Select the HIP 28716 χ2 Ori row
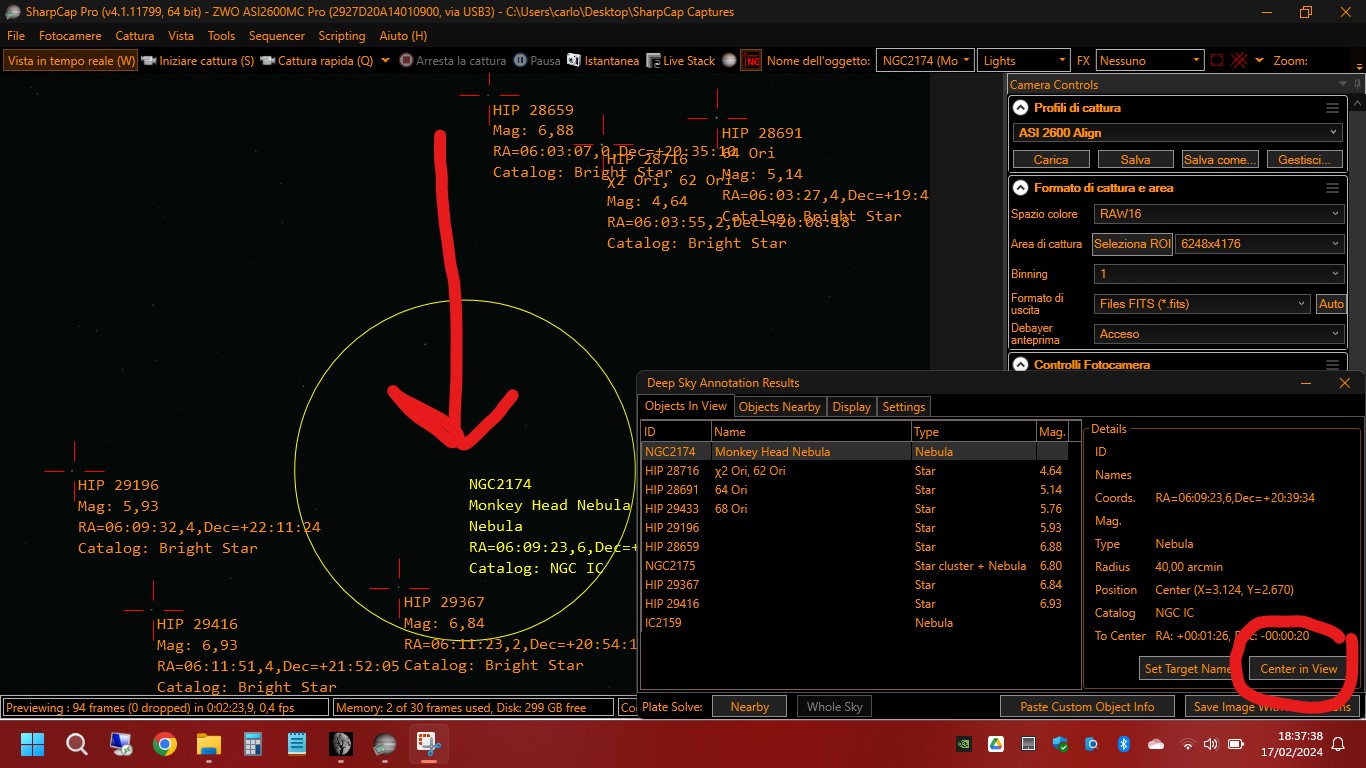Screen dimensions: 1366x768 click(854, 471)
